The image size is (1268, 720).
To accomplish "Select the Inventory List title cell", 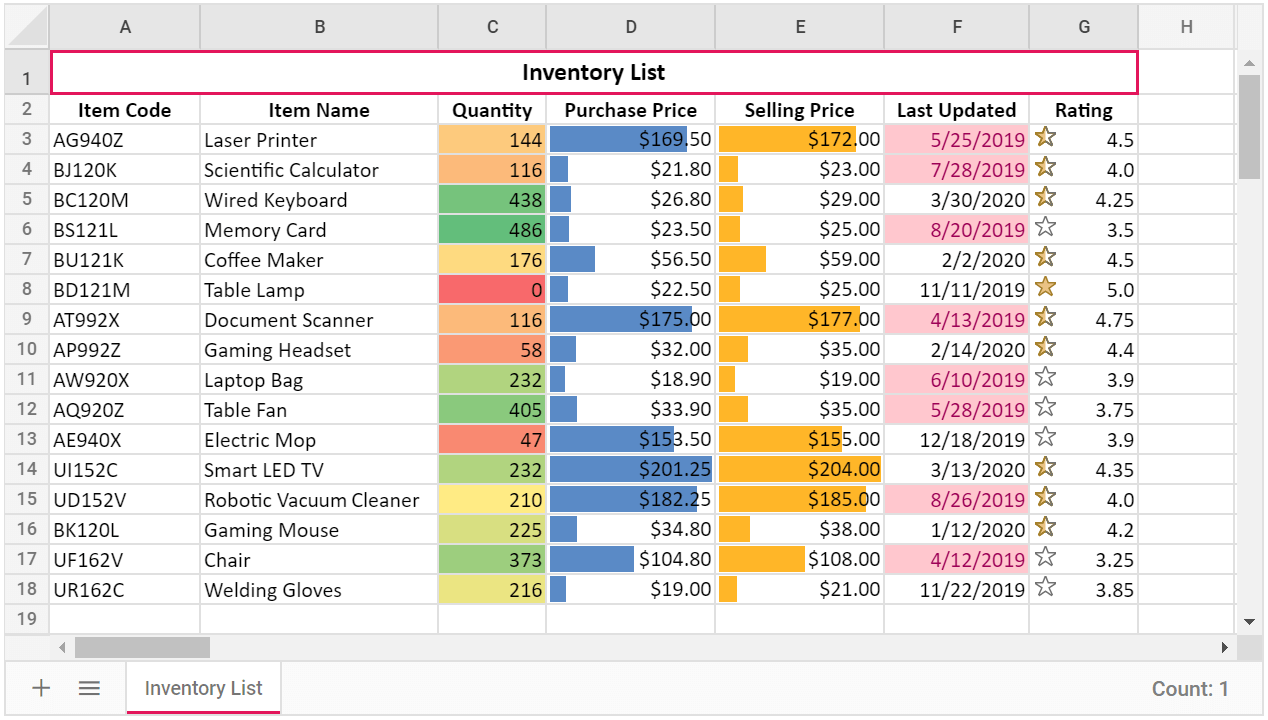I will (593, 73).
